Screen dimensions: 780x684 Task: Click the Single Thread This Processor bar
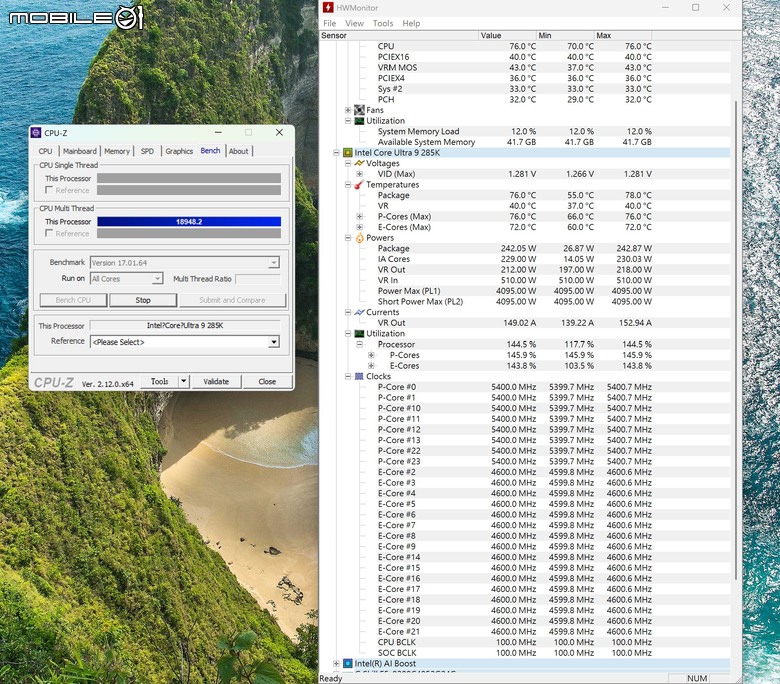click(189, 178)
